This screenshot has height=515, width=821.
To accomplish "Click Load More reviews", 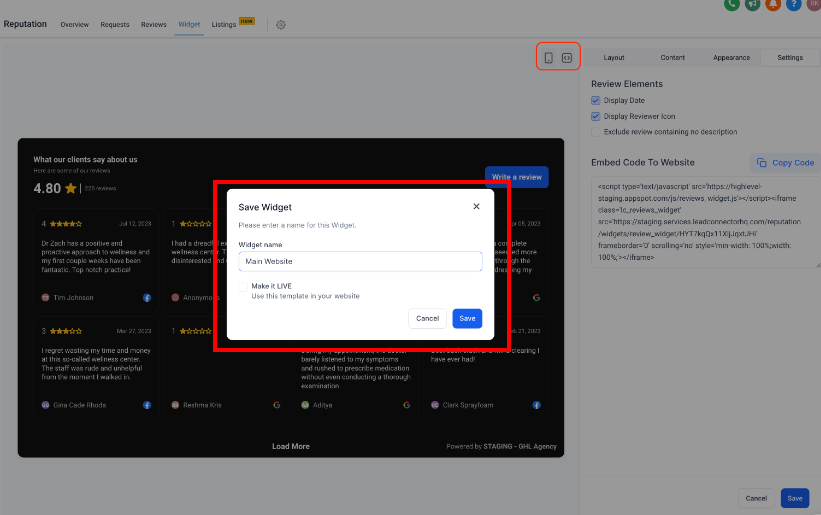I will (291, 446).
